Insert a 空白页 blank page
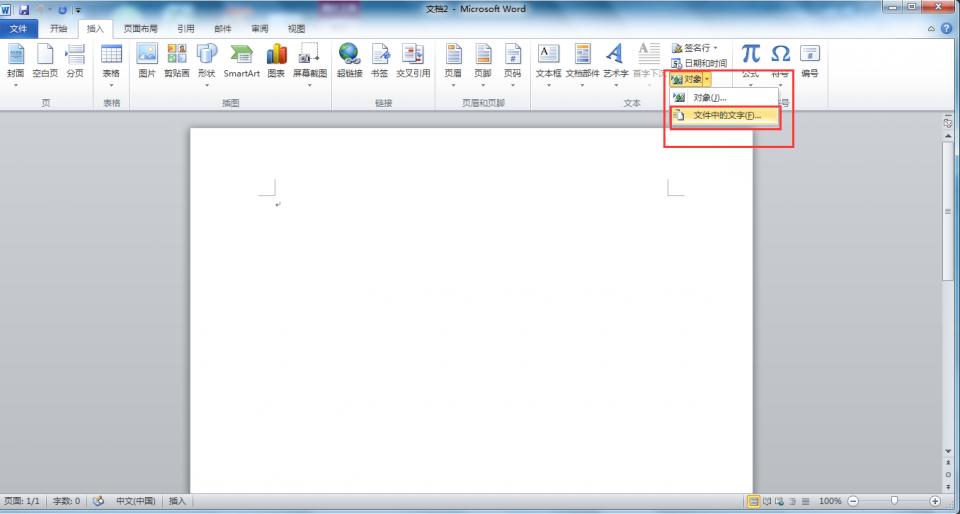960x514 pixels. coord(45,60)
